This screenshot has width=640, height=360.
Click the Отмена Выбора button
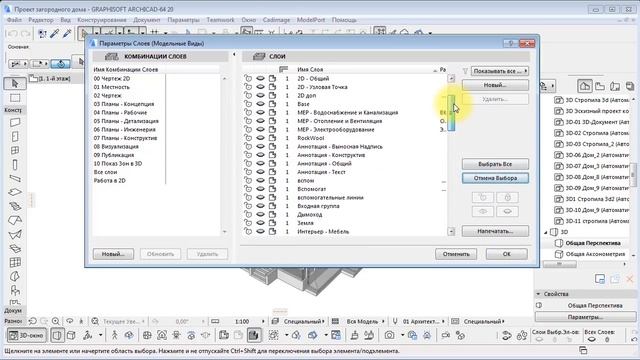[x=495, y=178]
